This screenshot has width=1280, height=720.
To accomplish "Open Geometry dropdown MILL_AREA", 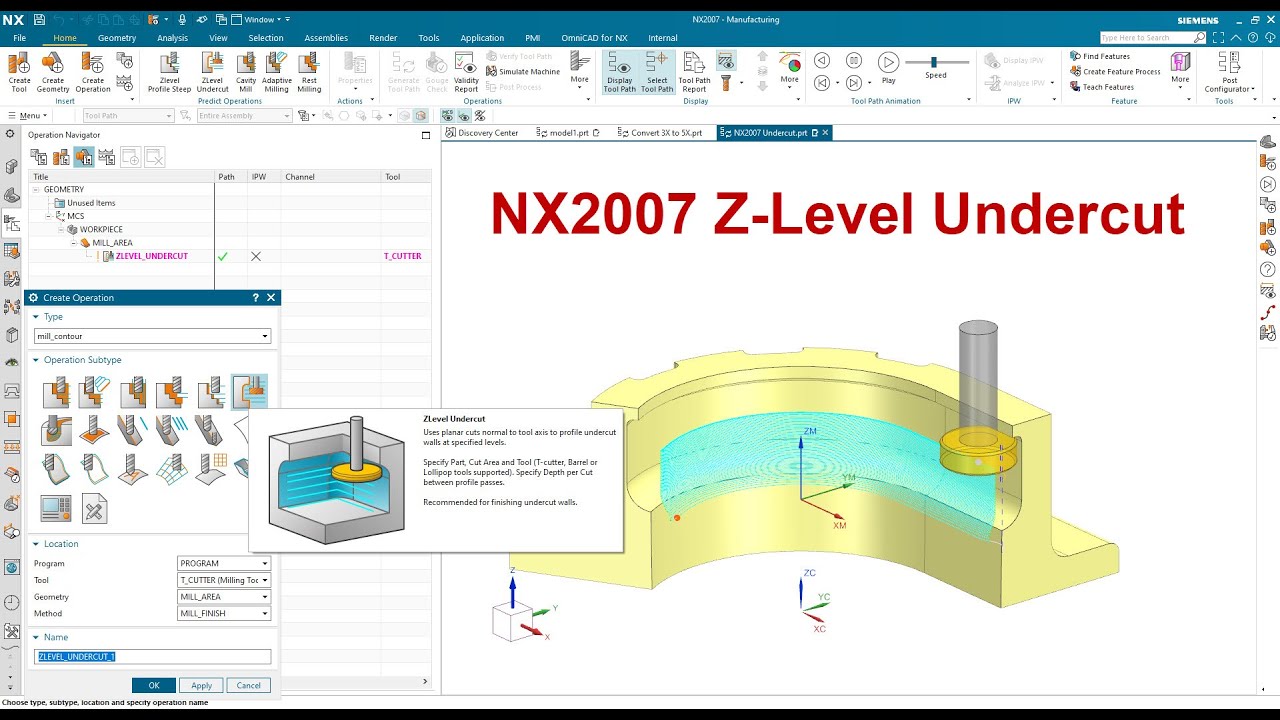I will [x=224, y=597].
